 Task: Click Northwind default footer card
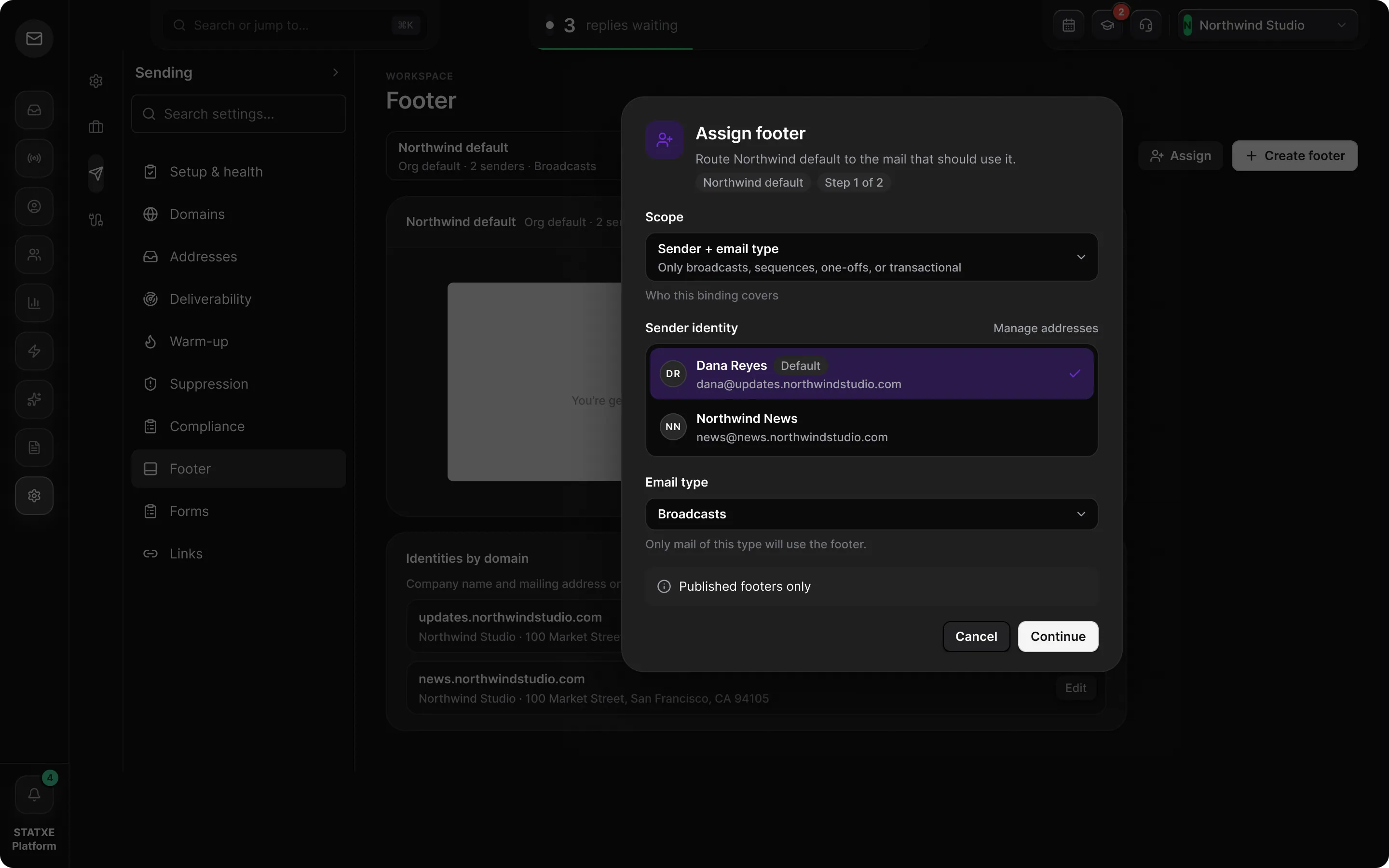504,156
